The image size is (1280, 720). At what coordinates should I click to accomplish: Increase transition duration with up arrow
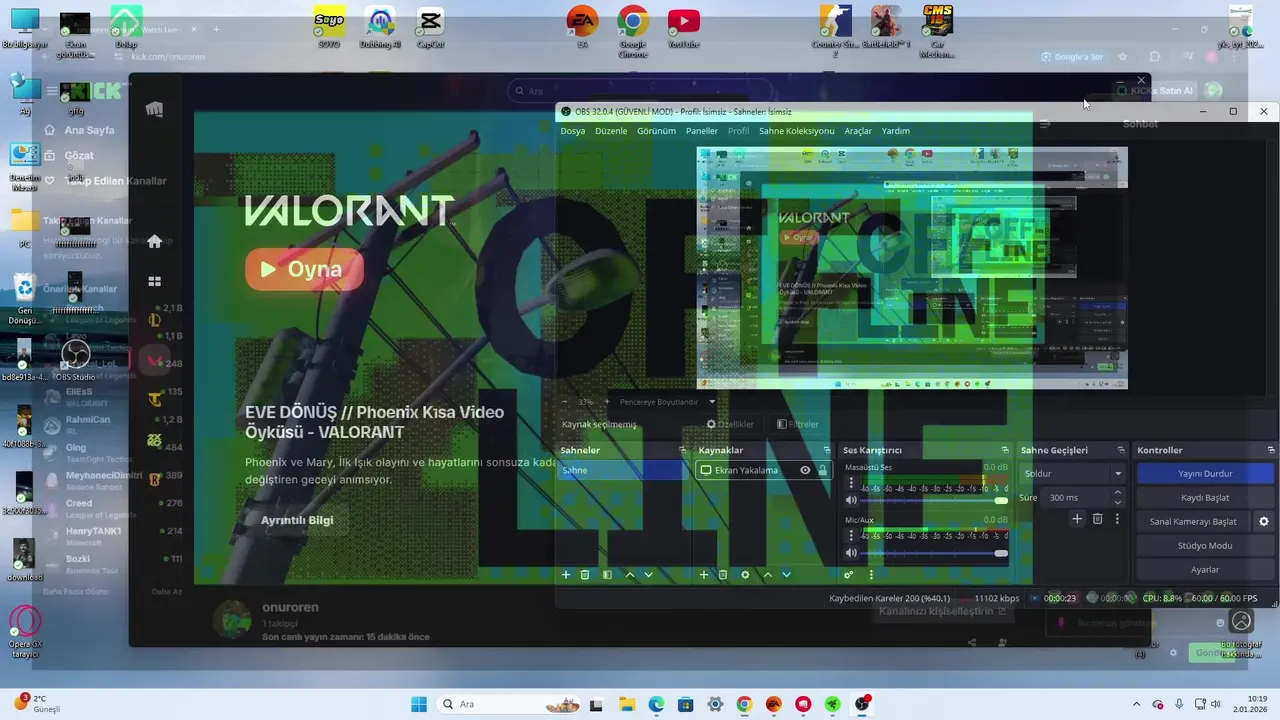[x=1118, y=492]
